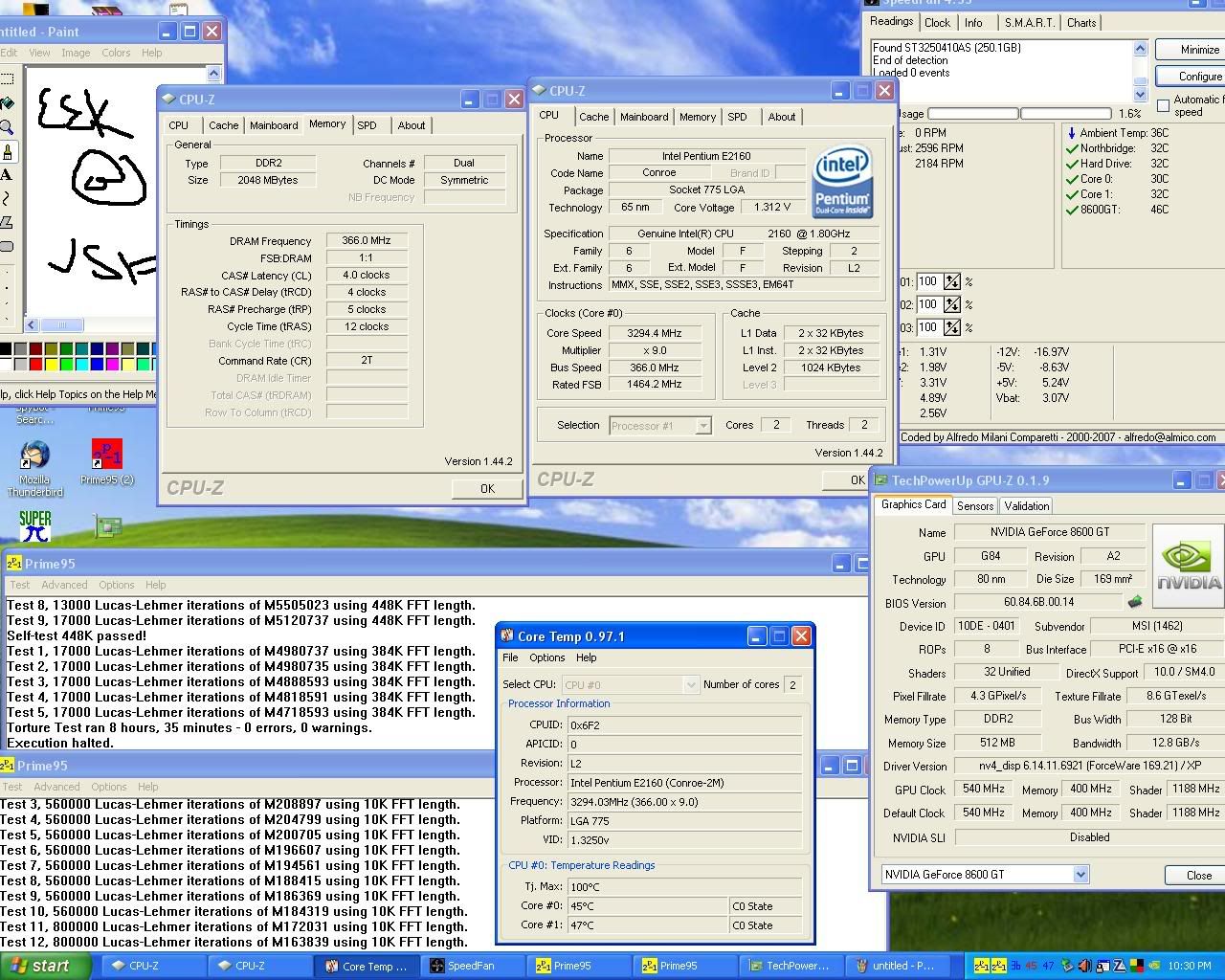The height and width of the screenshot is (980, 1225).
Task: Open the S.M.A.R.T. tab in SpeedFan
Action: pyautogui.click(x=1030, y=23)
